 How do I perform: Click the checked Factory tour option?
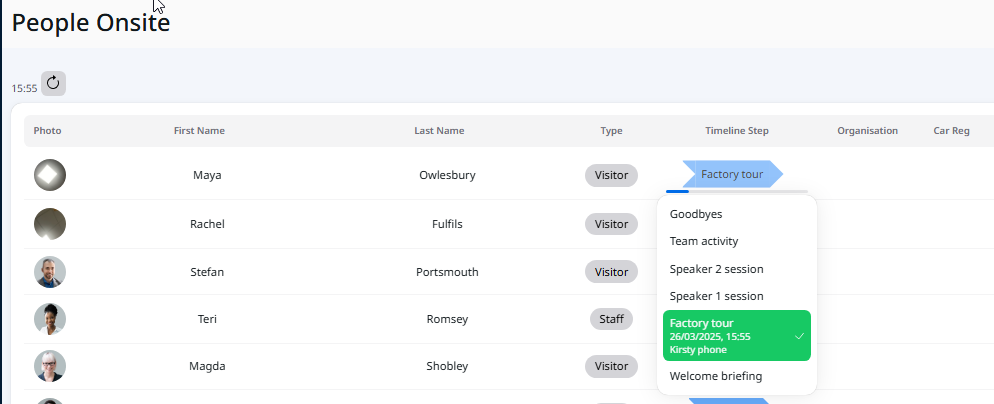coord(737,336)
